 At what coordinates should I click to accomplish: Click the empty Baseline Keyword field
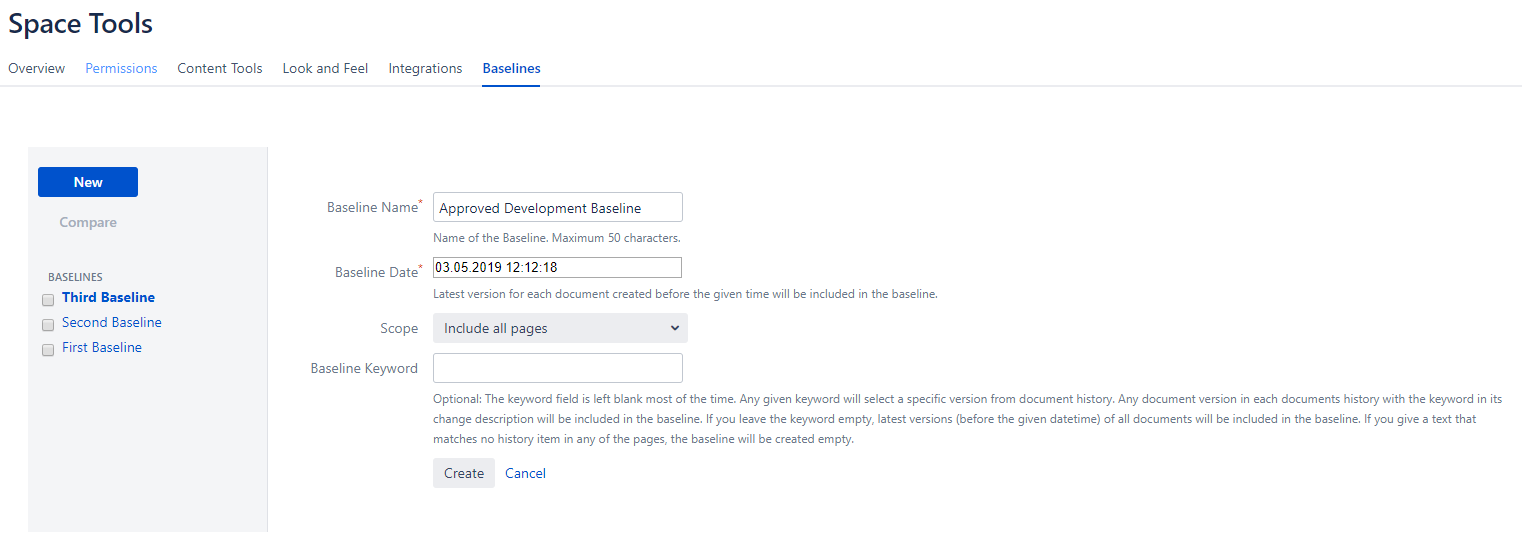(x=557, y=368)
